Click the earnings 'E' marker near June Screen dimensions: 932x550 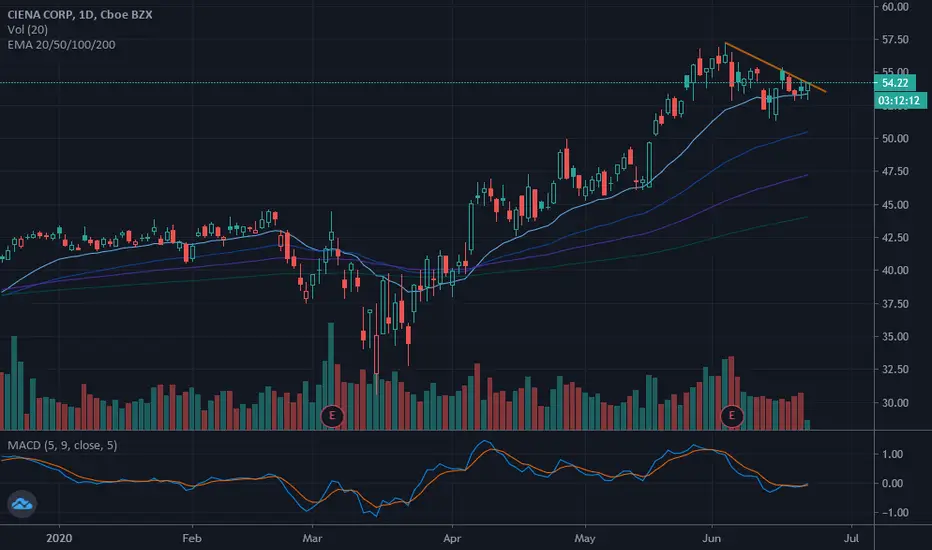[x=732, y=415]
